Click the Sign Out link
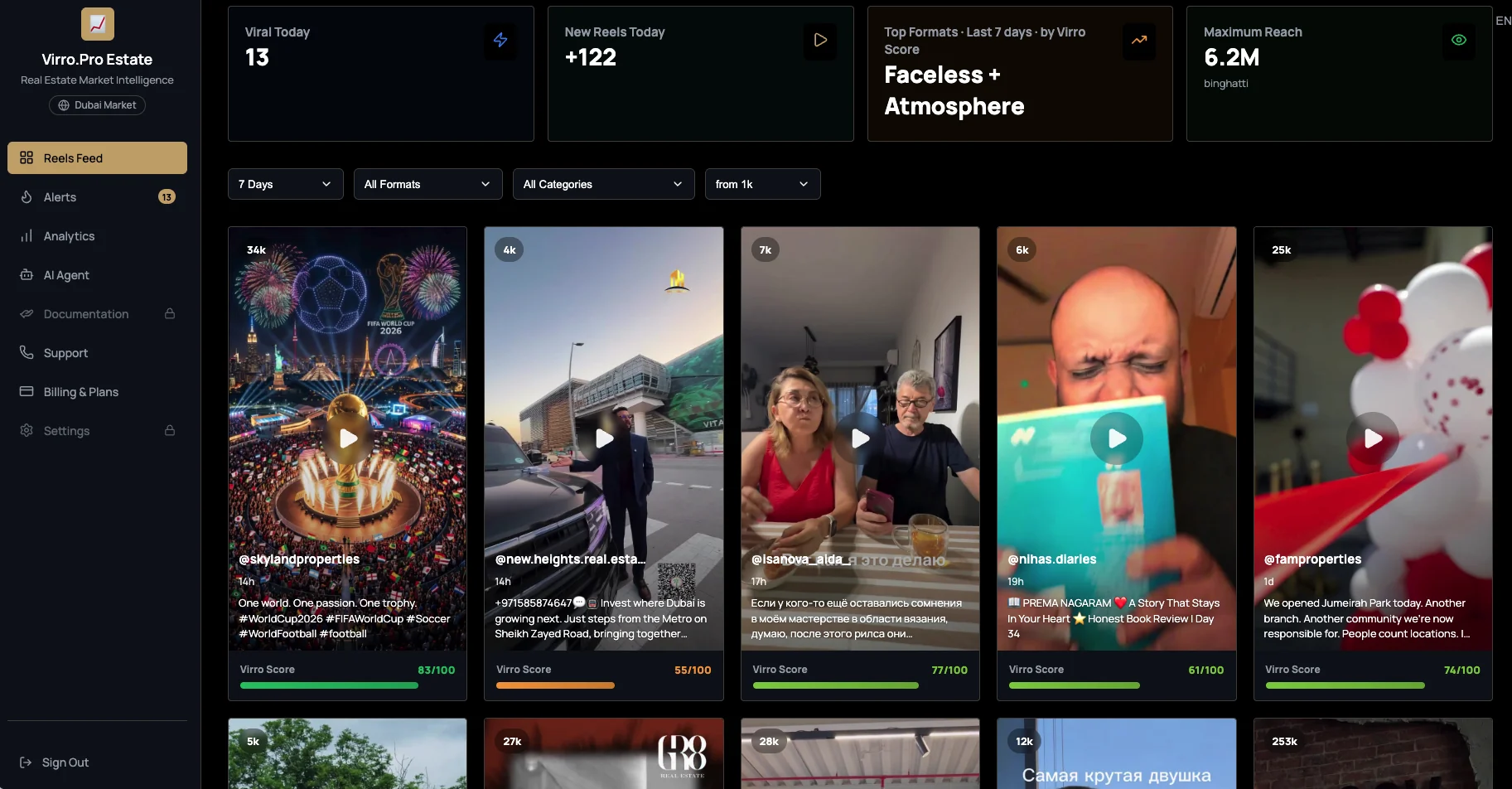The height and width of the screenshot is (789, 1512). pyautogui.click(x=65, y=762)
